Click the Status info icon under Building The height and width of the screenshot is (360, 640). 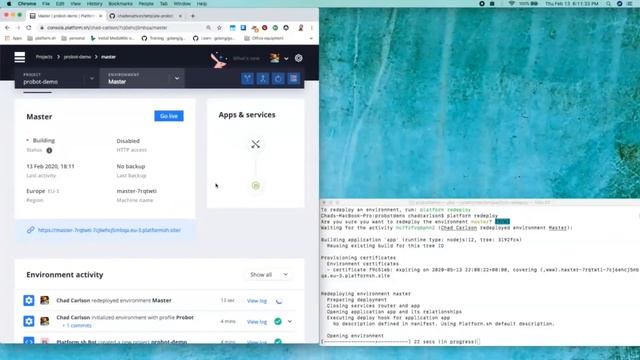point(49,150)
